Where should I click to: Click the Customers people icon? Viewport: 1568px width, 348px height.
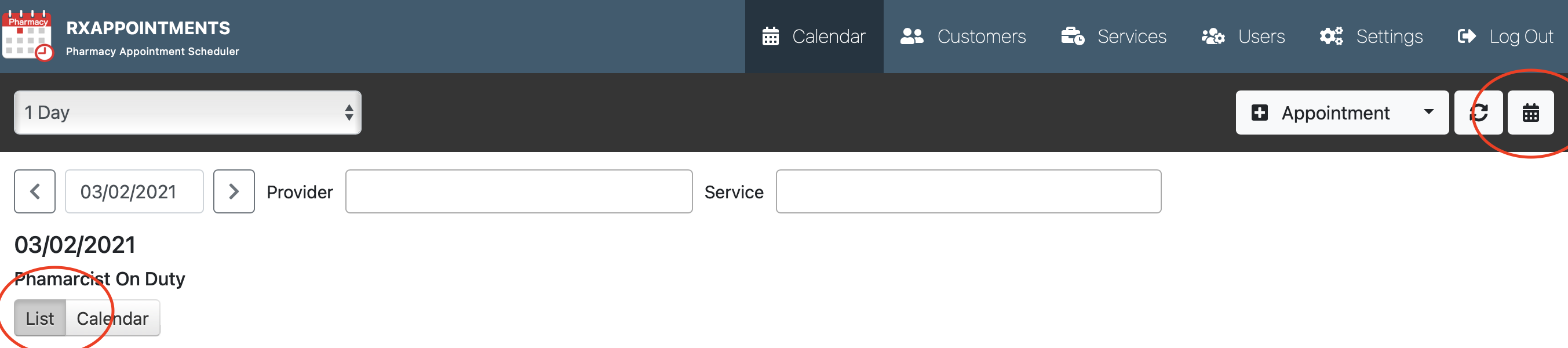click(x=912, y=37)
